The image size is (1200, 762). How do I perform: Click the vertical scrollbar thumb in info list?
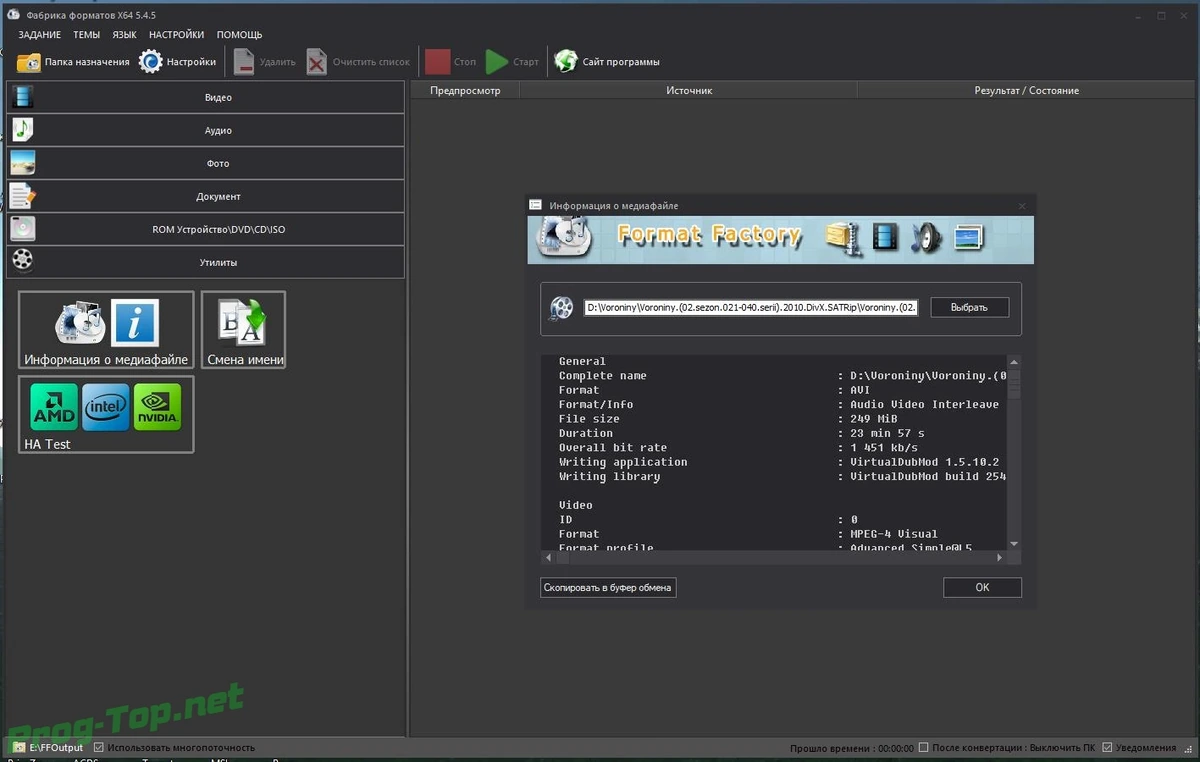click(1014, 383)
